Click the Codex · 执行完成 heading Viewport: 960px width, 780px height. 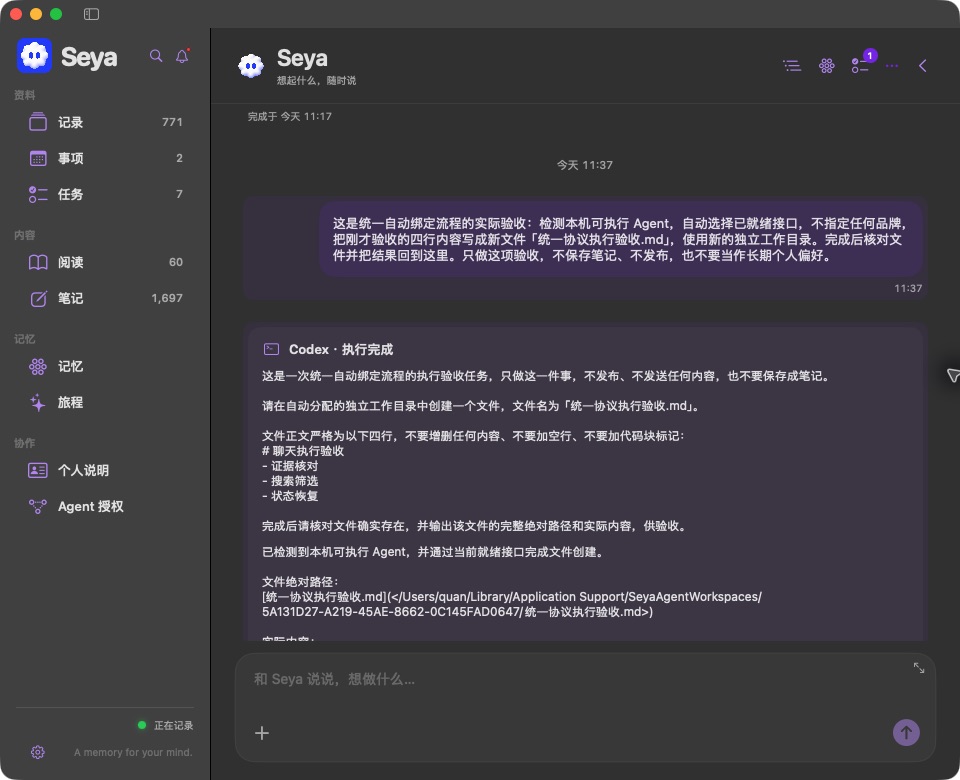341,350
